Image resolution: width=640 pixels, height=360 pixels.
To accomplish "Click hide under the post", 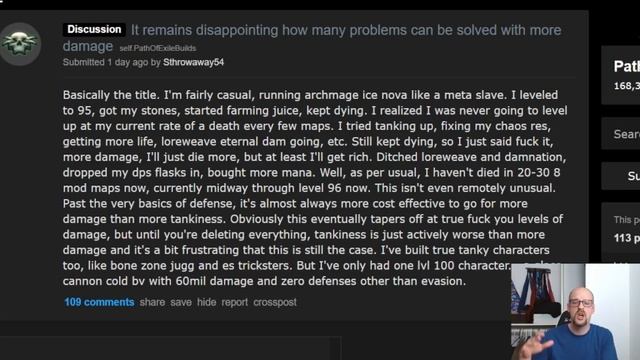I will click(207, 302).
